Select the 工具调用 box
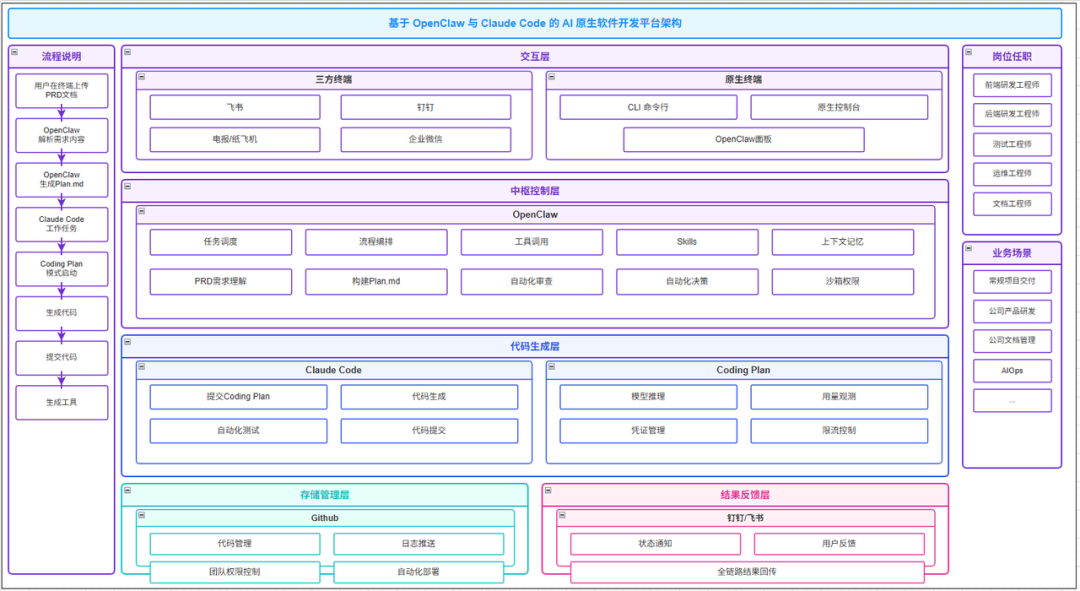This screenshot has height=591, width=1080. pos(532,242)
